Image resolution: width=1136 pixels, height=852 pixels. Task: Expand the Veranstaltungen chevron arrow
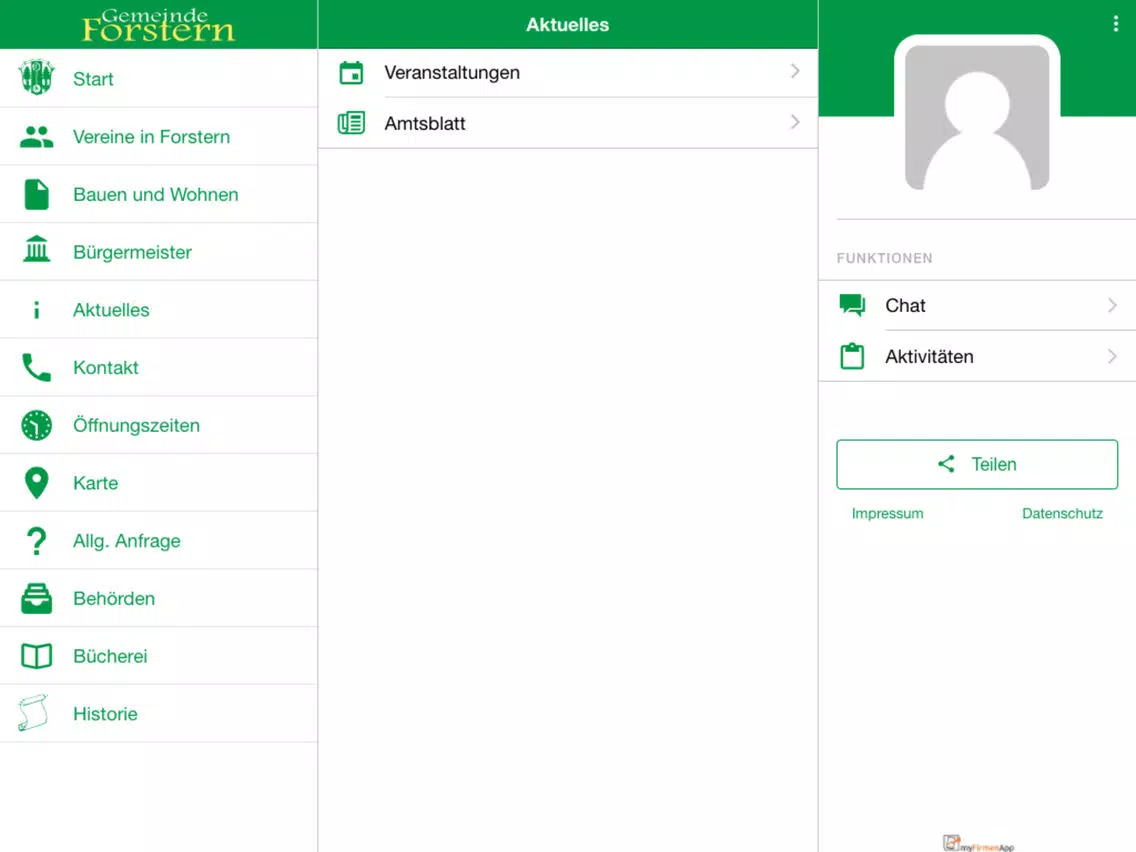[795, 71]
